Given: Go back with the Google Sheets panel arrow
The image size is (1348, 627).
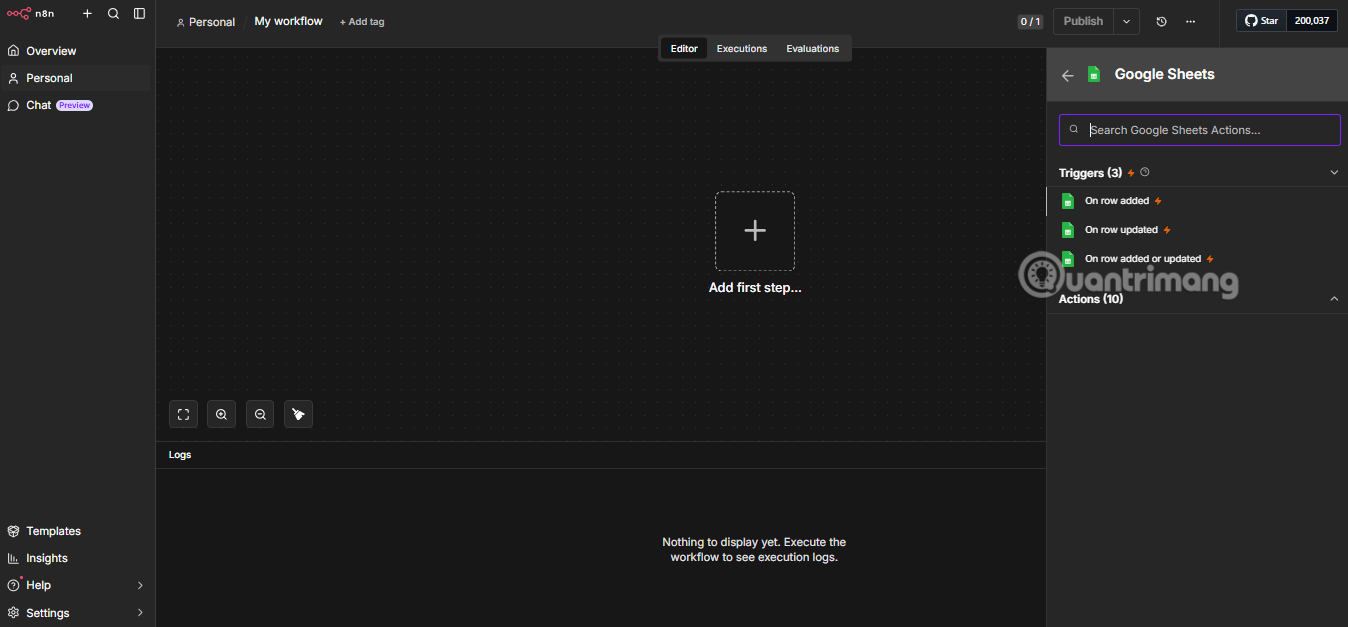Looking at the screenshot, I should [1068, 75].
